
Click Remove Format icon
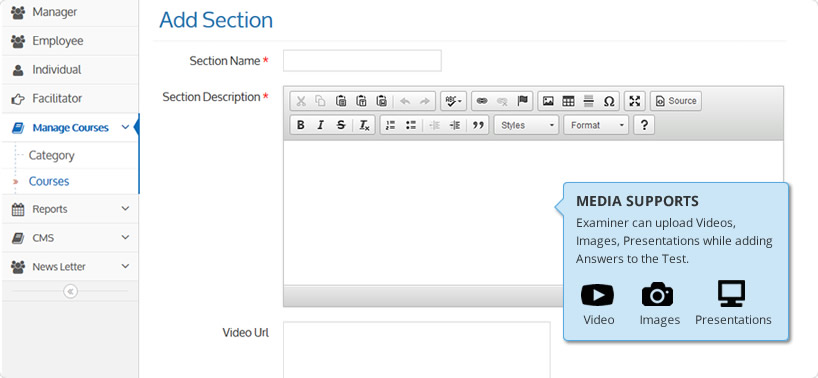point(364,125)
